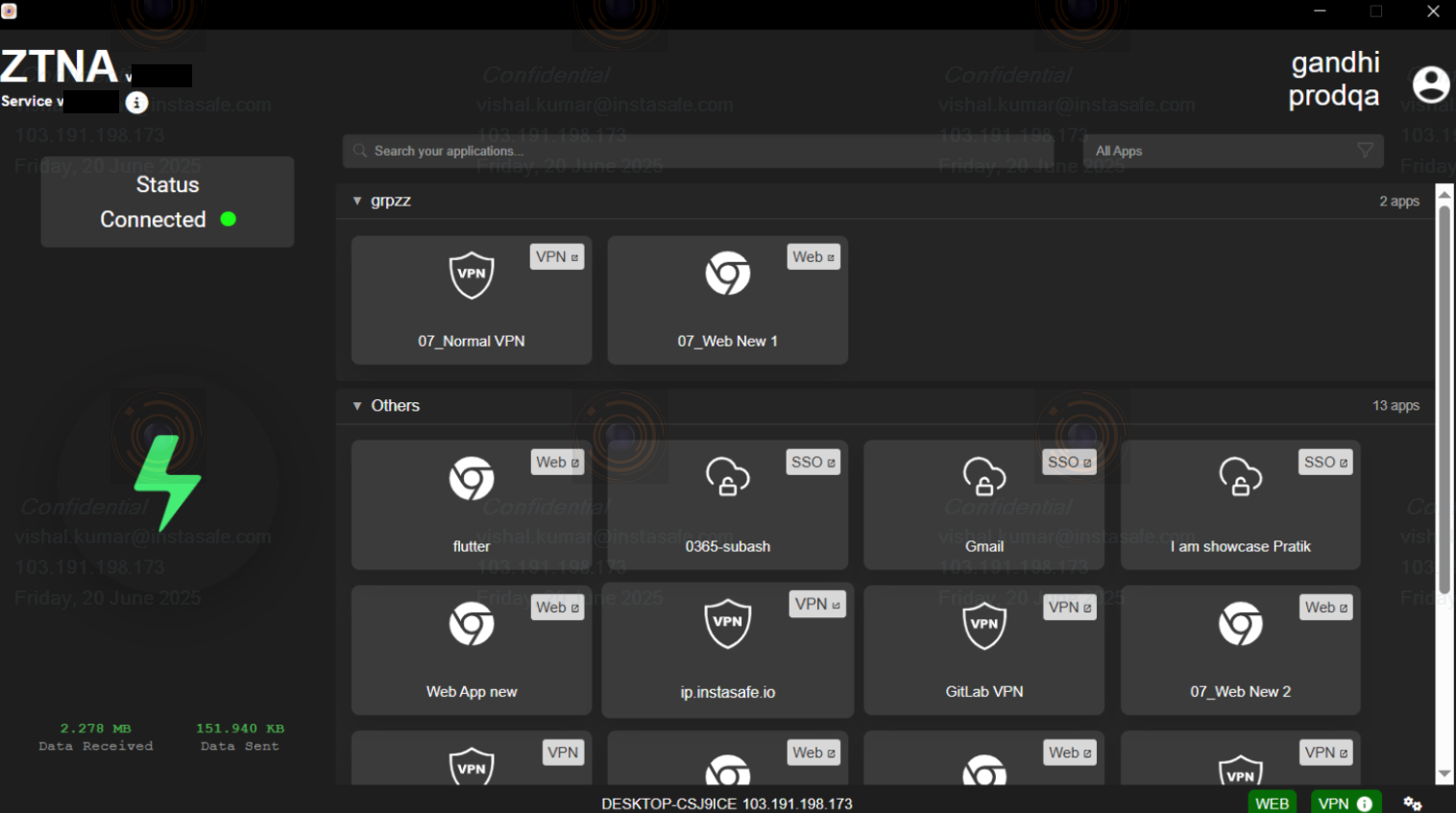The image size is (1456, 813).
Task: Click the search magnifier icon
Action: (x=360, y=151)
